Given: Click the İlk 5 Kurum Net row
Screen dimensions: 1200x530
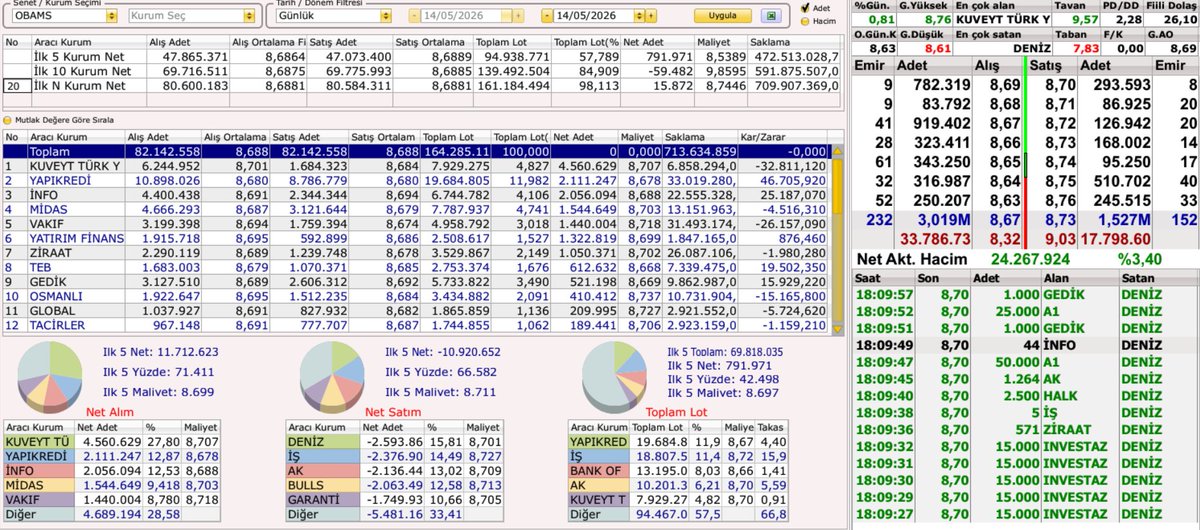Looking at the screenshot, I should click(420, 59).
